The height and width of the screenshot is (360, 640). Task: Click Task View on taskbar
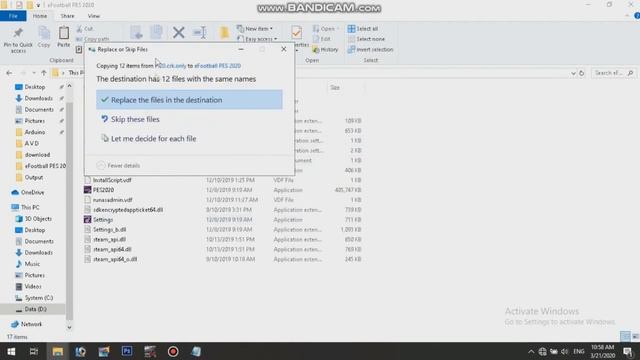point(34,351)
